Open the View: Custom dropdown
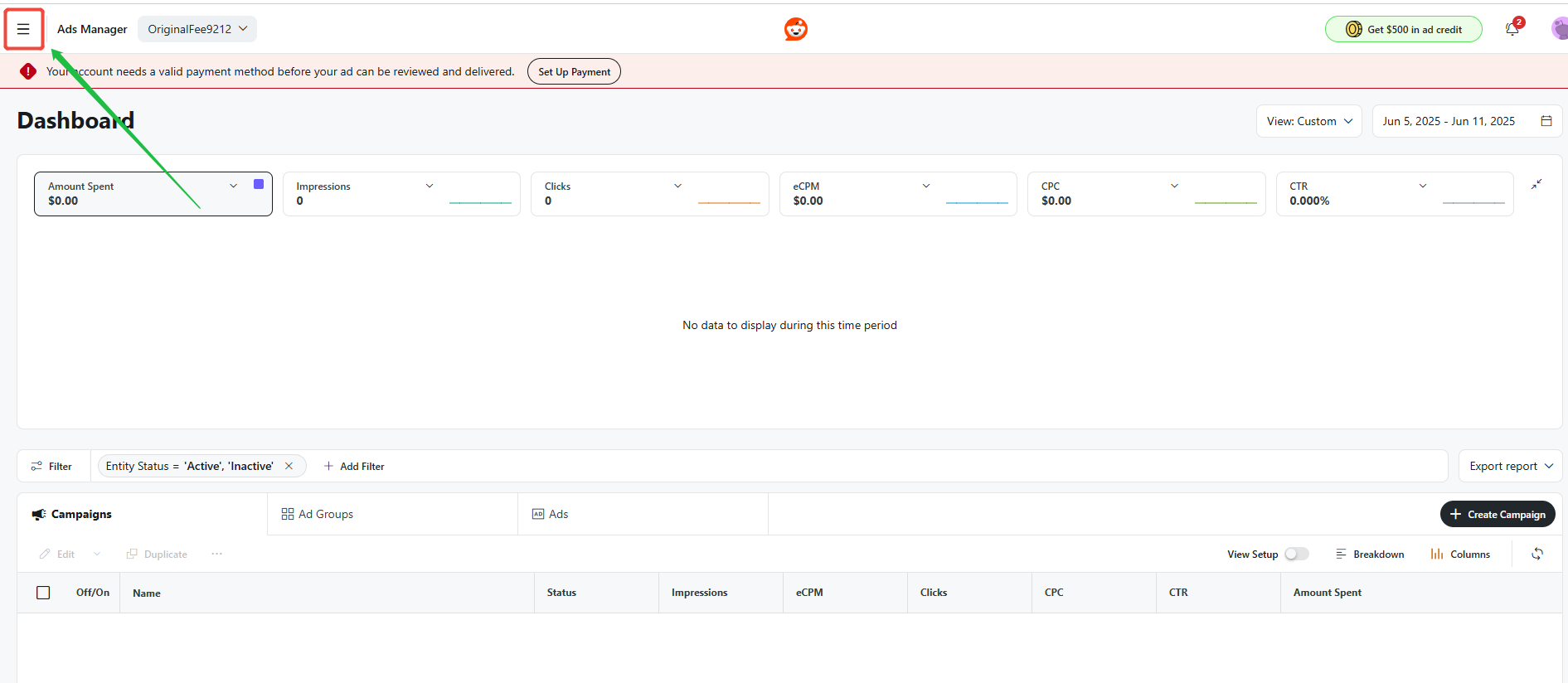Viewport: 1568px width, 683px height. tap(1308, 121)
